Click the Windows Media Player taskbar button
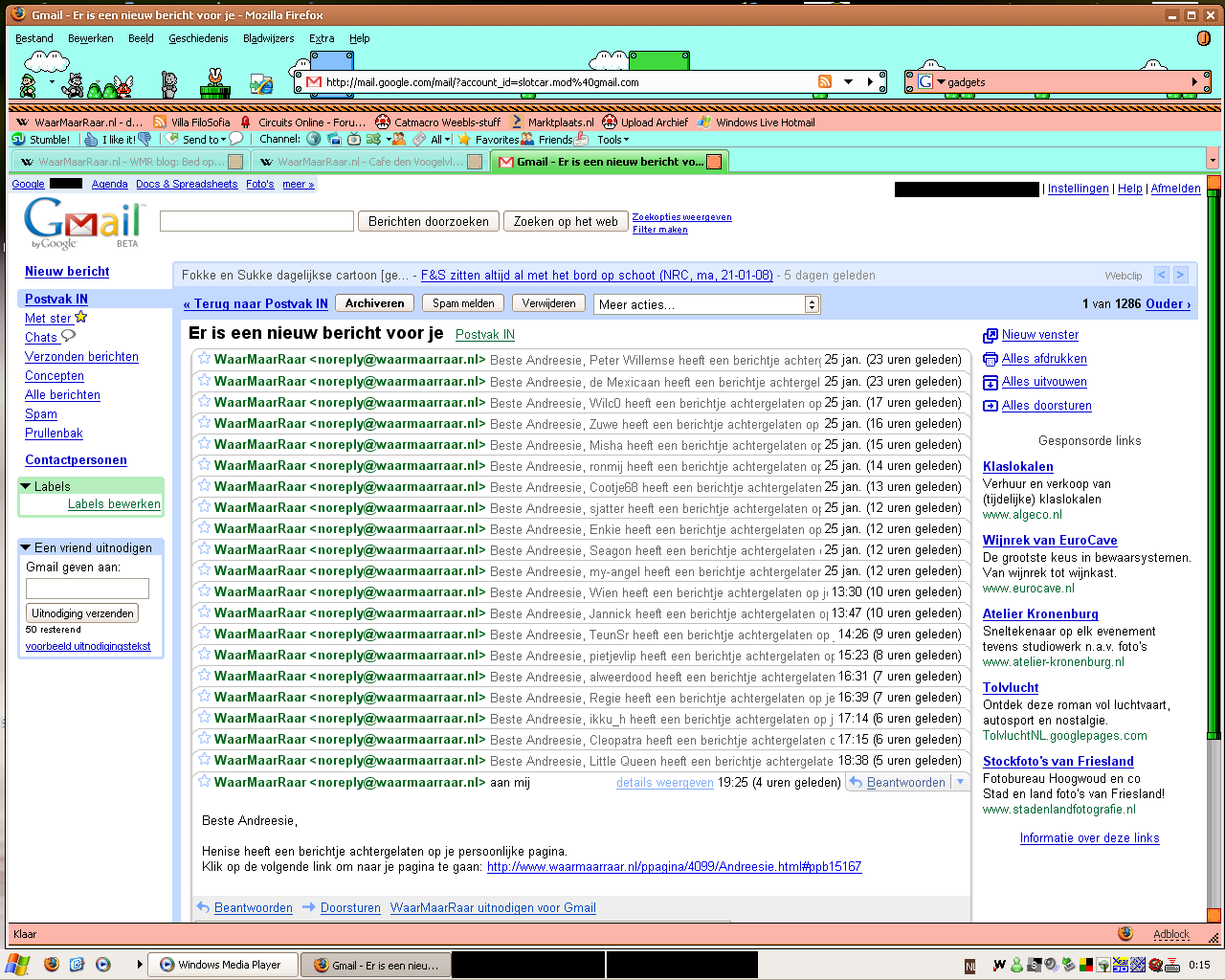Image resolution: width=1225 pixels, height=980 pixels. pos(221,965)
